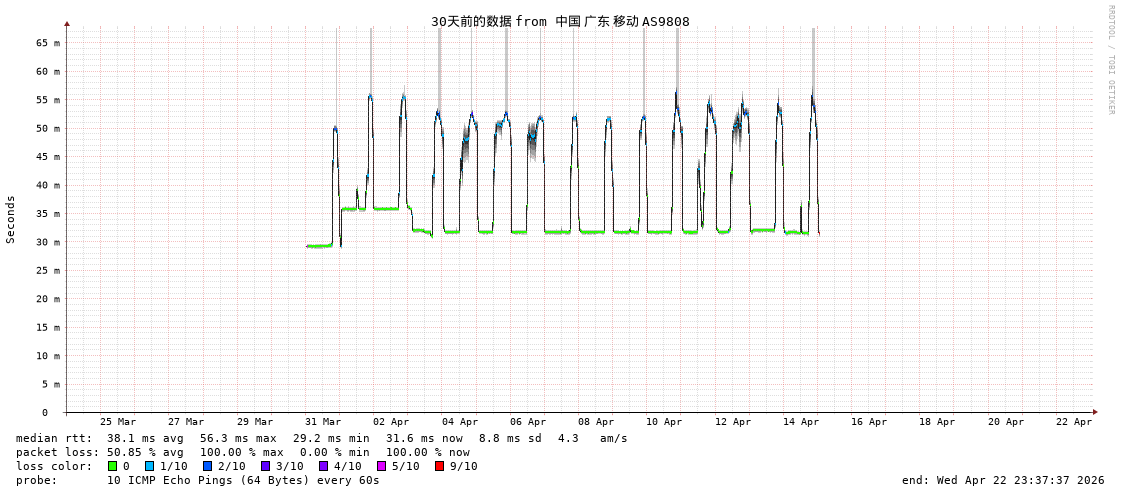Click the 55 m y-axis label
Viewport: 1121px width, 494px height.
tap(48, 100)
